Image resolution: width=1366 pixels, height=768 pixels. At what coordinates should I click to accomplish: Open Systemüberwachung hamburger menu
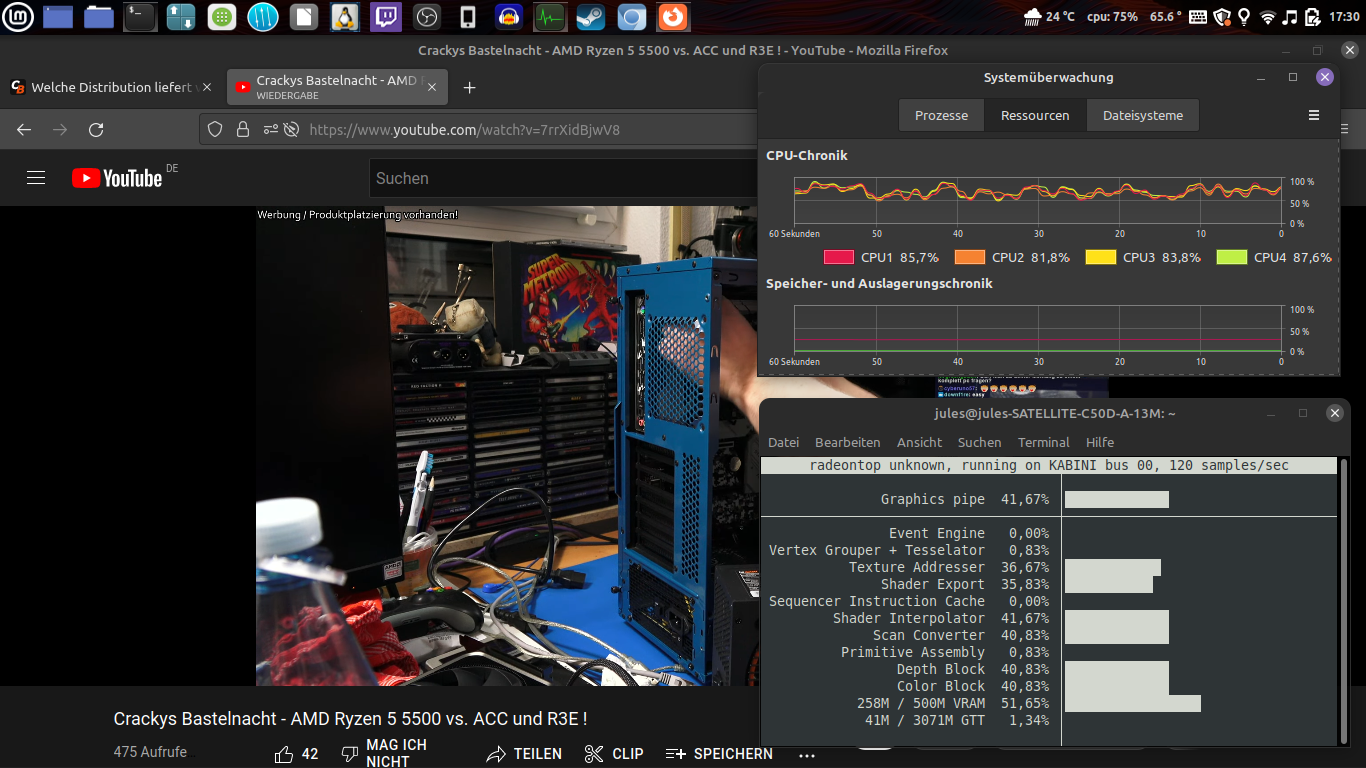tap(1314, 115)
